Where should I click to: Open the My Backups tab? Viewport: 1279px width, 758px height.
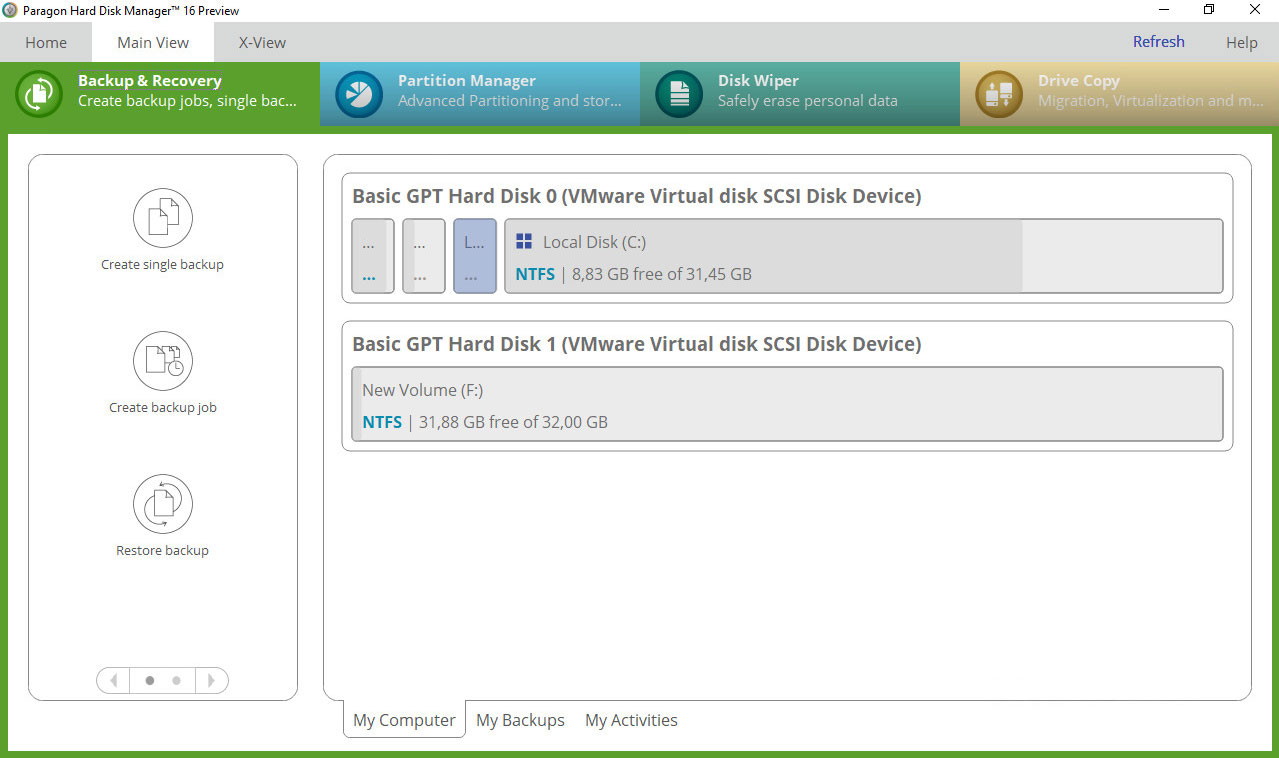pos(520,720)
